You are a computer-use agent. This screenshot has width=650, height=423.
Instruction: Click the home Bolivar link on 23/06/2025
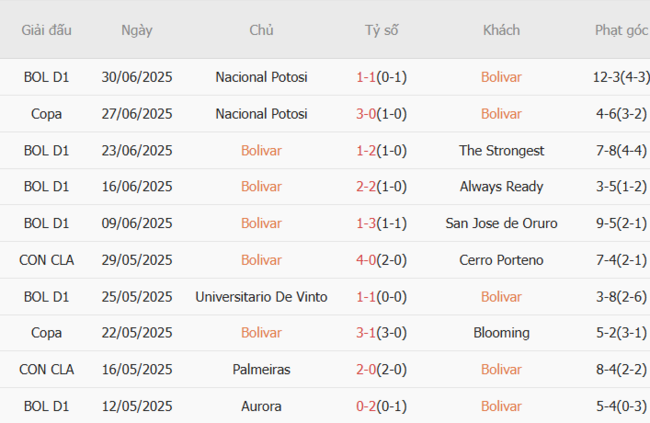[x=261, y=150]
